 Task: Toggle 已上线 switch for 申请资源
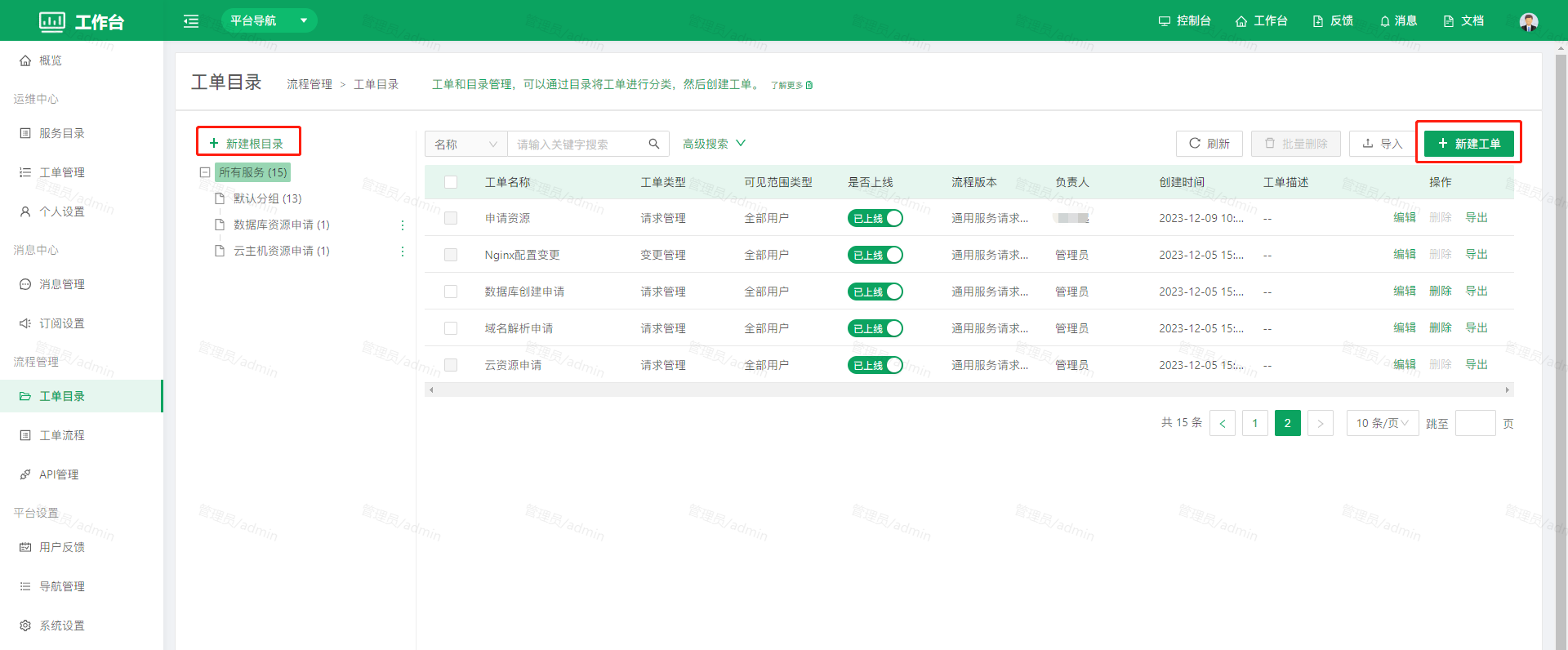[875, 218]
